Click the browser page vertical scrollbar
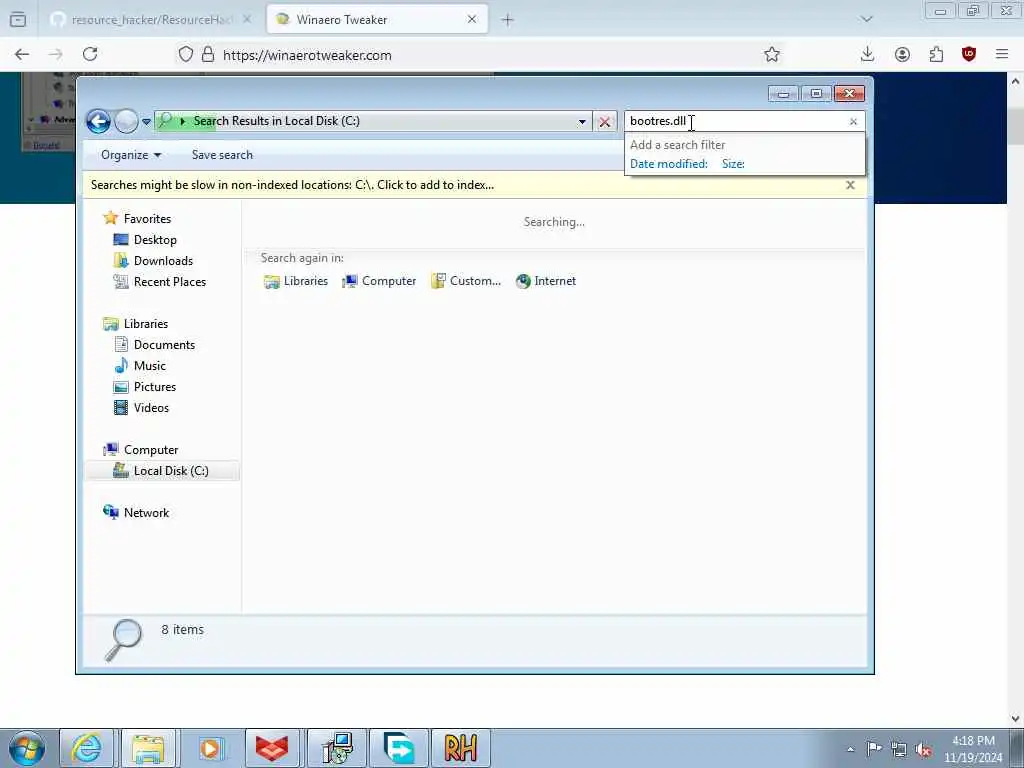The height and width of the screenshot is (768, 1024). (1015, 400)
